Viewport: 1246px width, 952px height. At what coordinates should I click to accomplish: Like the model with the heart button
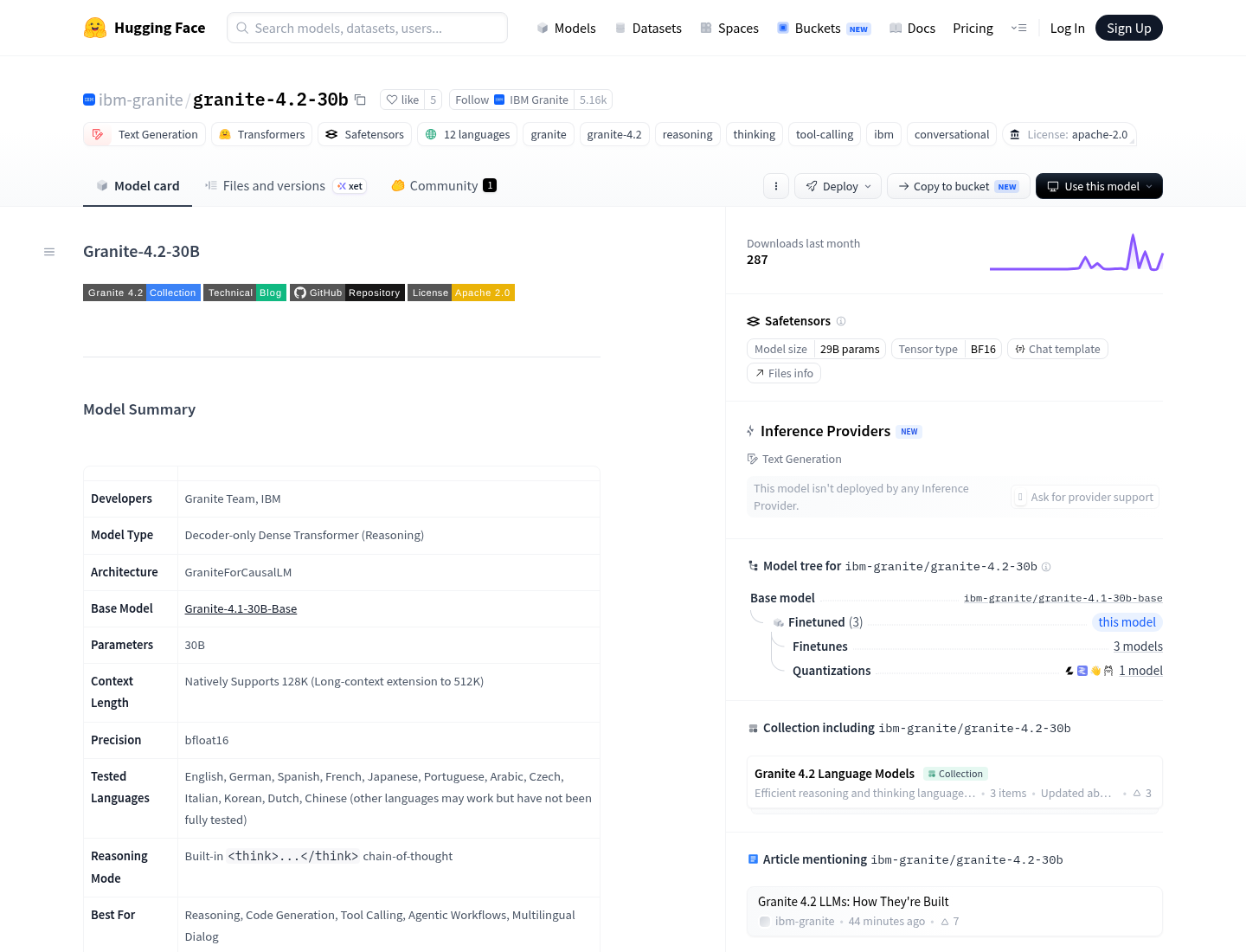[x=402, y=100]
